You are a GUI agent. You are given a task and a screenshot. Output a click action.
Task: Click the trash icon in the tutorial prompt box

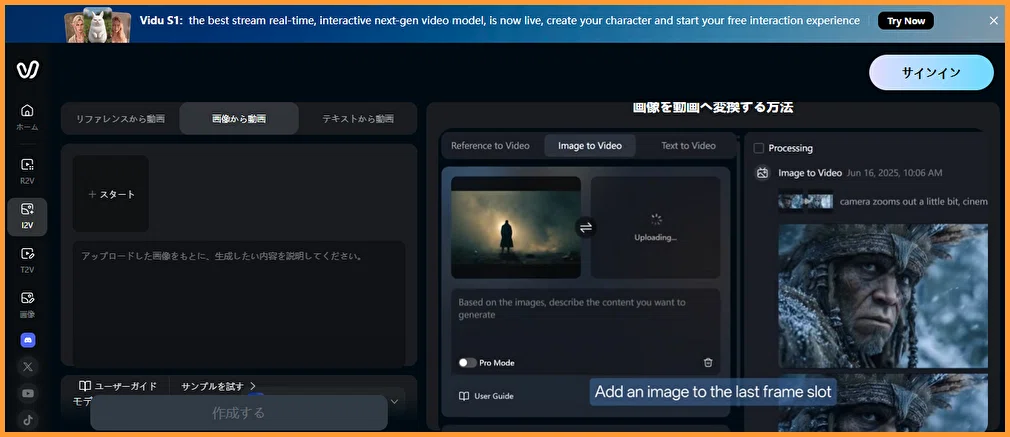click(x=708, y=363)
